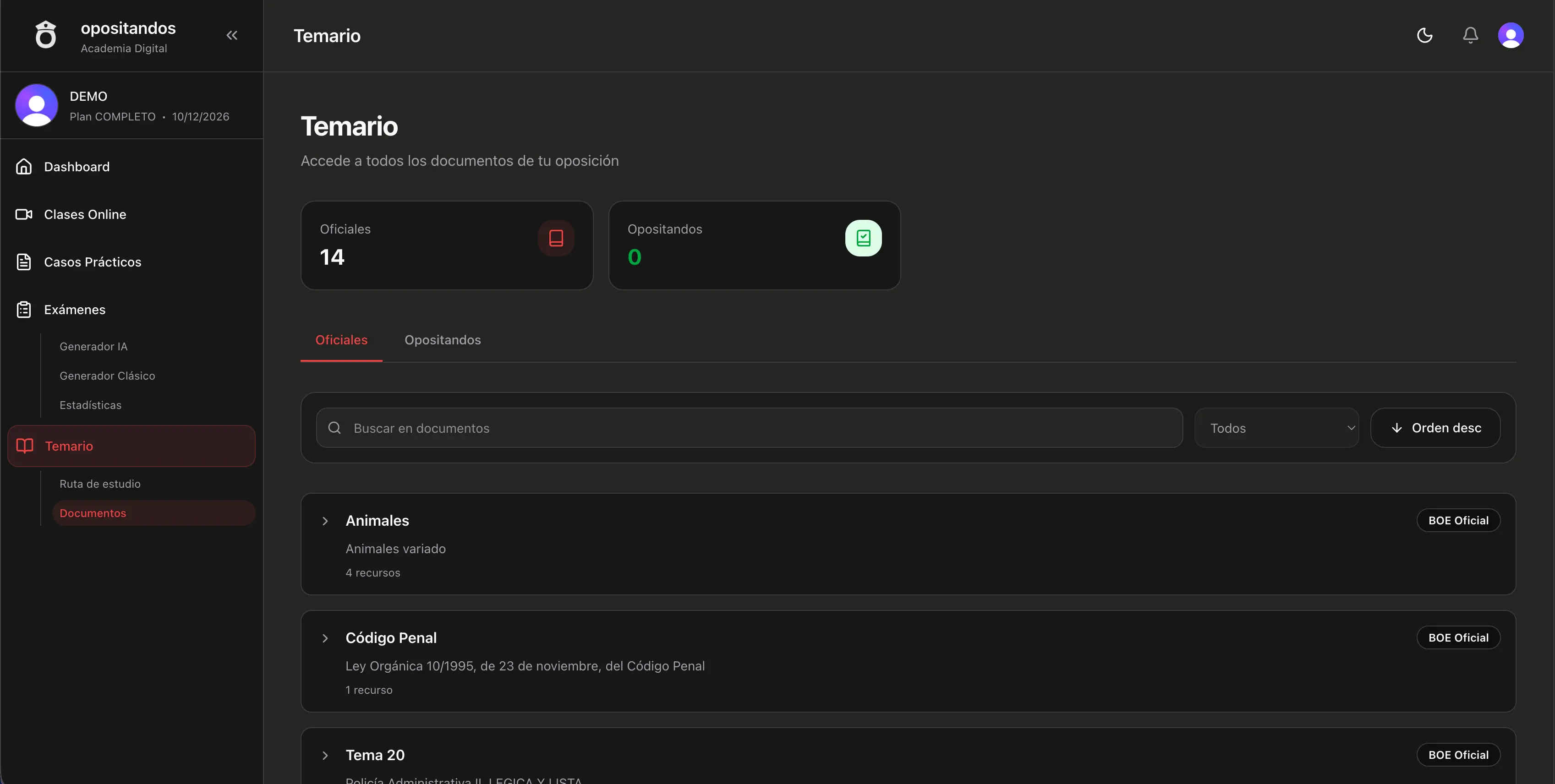Open the Todos filter dropdown
The image size is (1555, 784).
pyautogui.click(x=1277, y=428)
